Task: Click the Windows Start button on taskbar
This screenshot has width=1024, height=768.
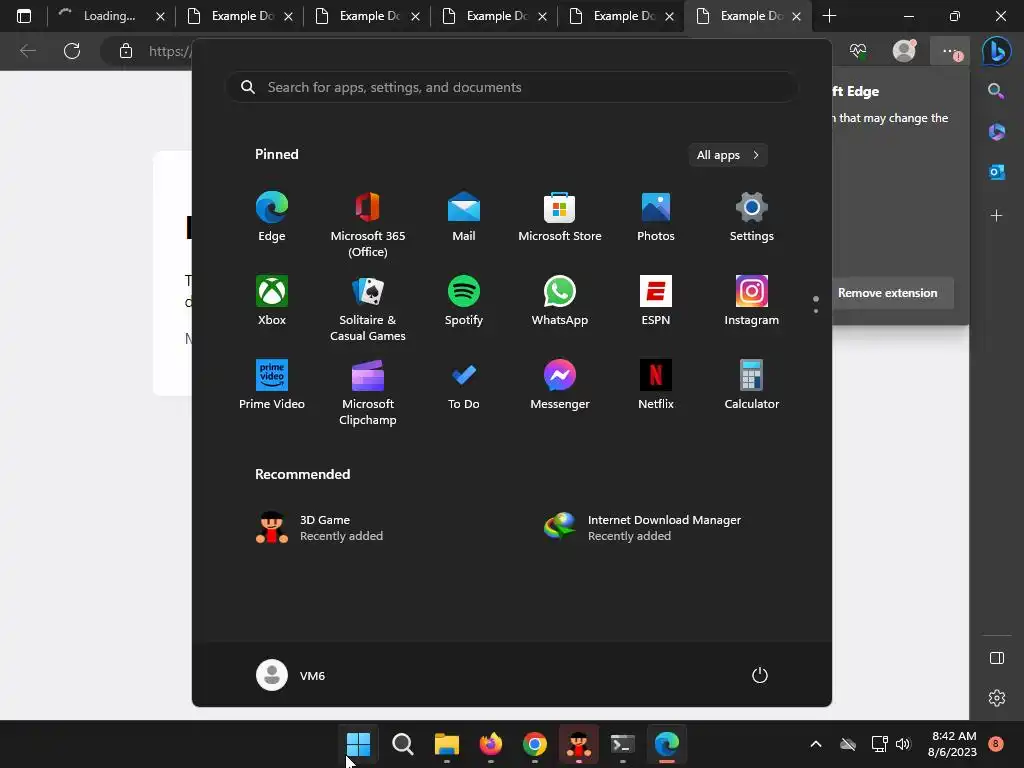Action: pyautogui.click(x=358, y=744)
